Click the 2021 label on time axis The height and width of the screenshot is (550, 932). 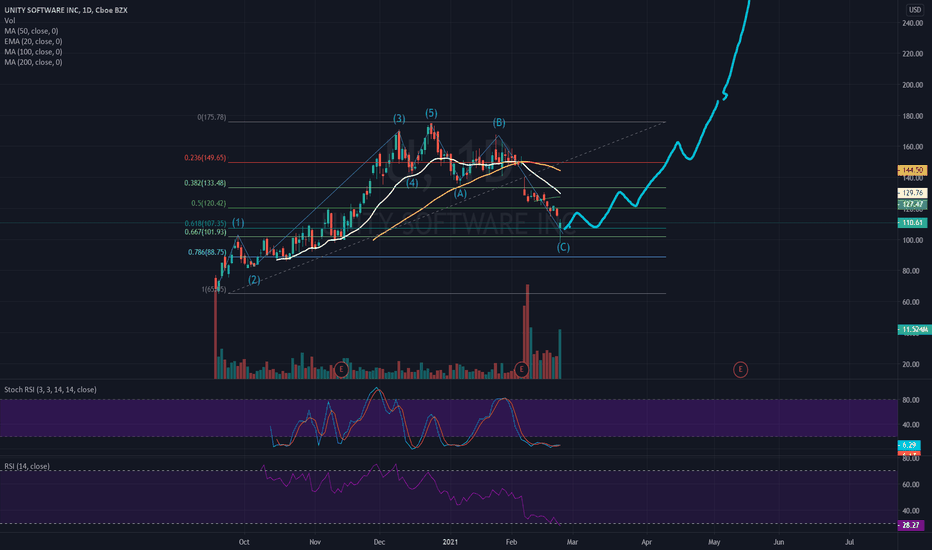pos(451,542)
